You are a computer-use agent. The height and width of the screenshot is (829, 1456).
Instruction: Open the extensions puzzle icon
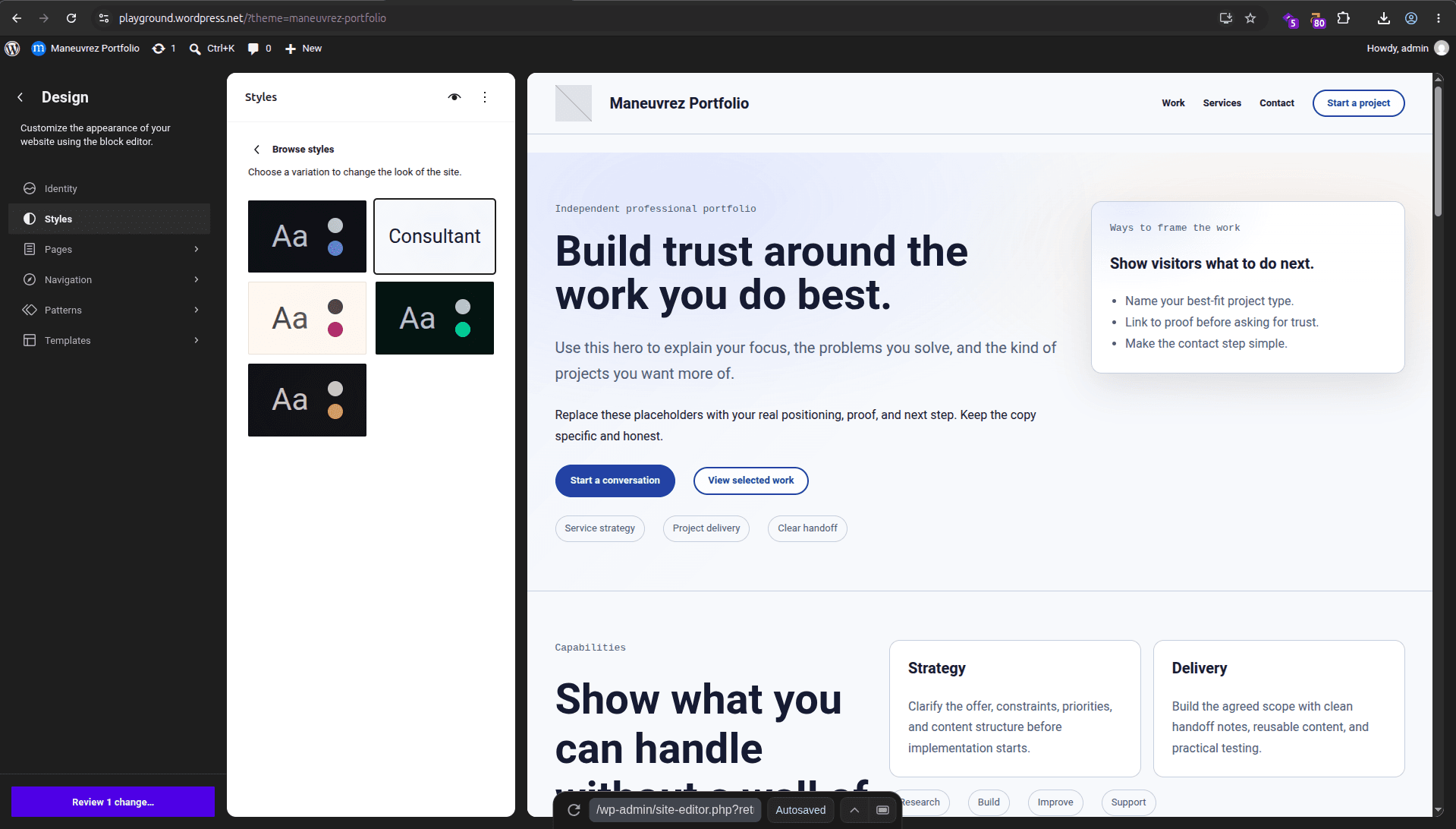[1344, 18]
